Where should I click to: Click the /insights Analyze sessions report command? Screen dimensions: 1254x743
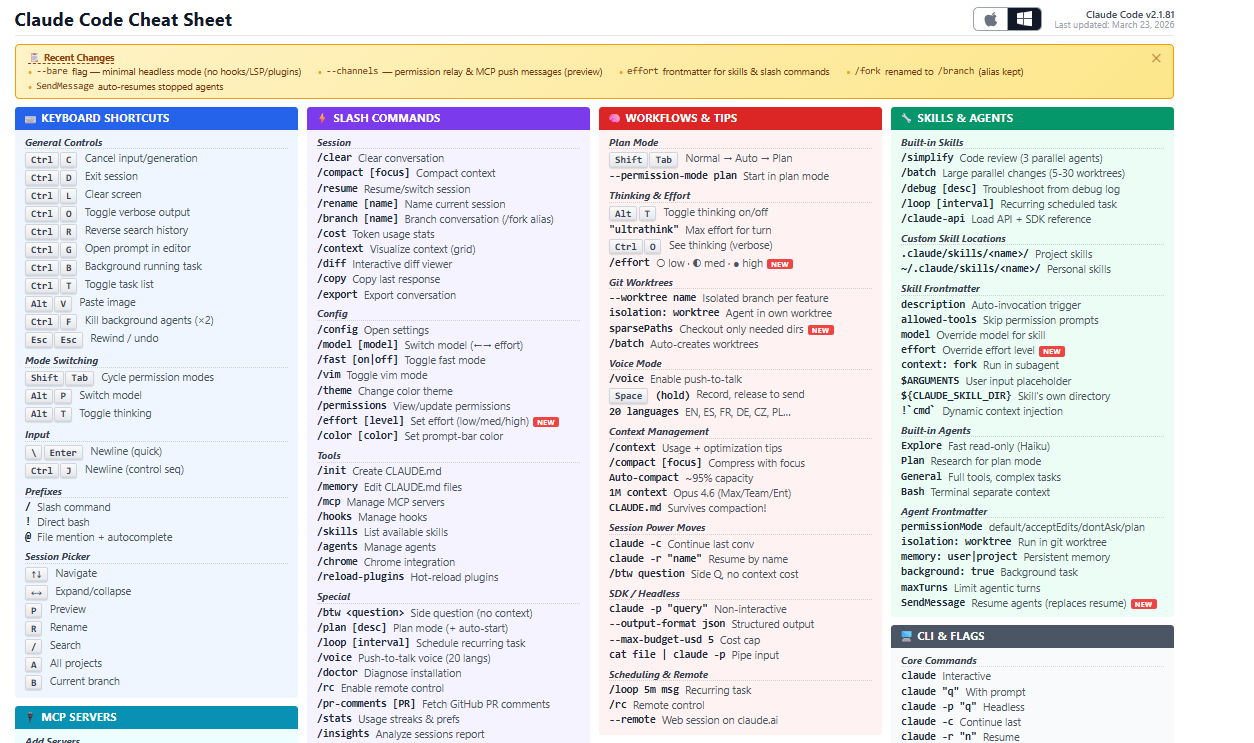400,734
